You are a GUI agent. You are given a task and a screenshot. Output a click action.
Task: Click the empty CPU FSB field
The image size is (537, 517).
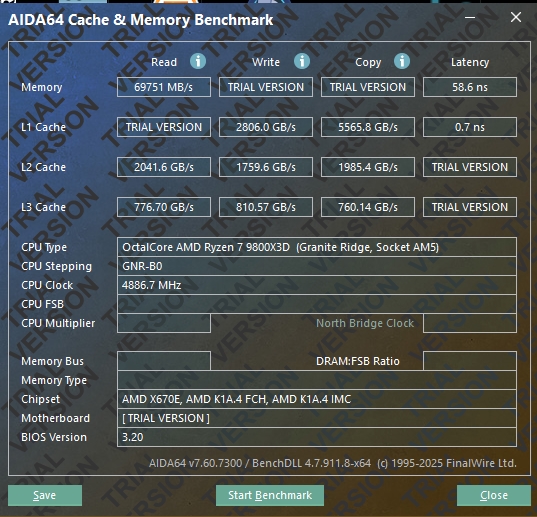(x=317, y=304)
